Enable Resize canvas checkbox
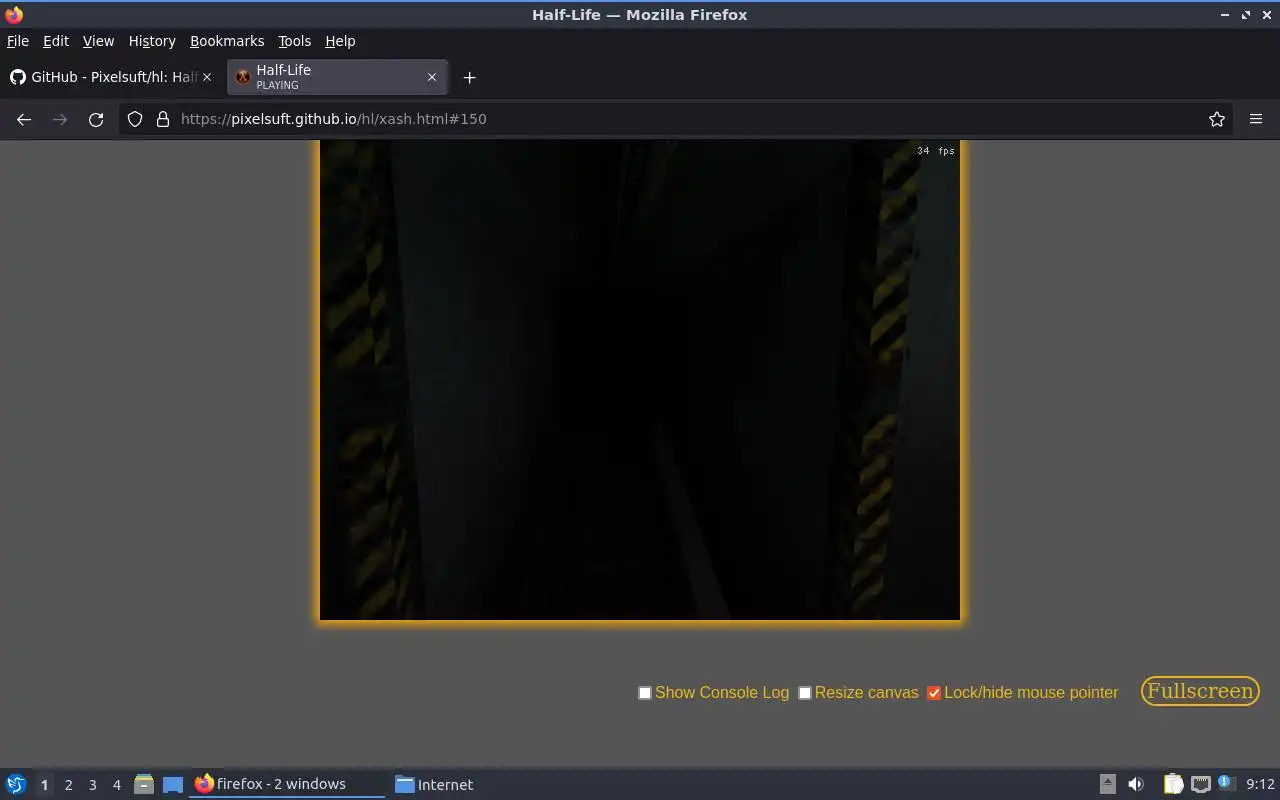 (x=804, y=693)
